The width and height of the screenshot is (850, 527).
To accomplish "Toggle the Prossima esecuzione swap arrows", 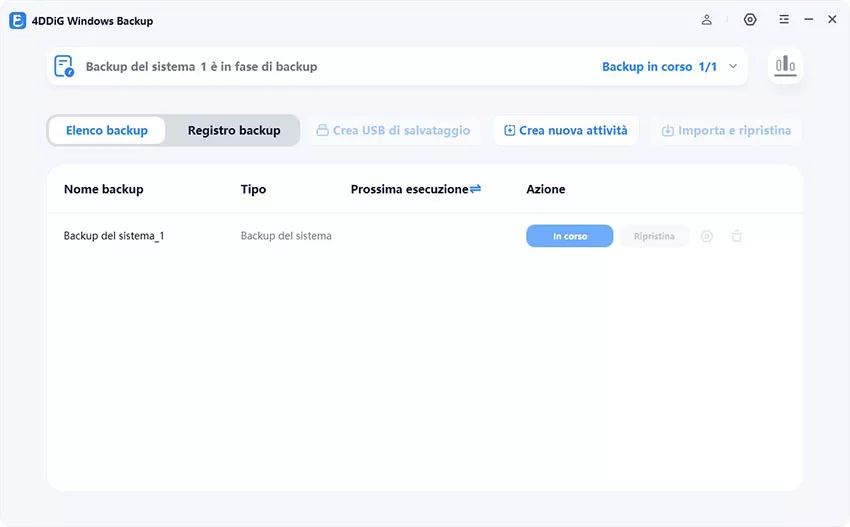I will [476, 189].
